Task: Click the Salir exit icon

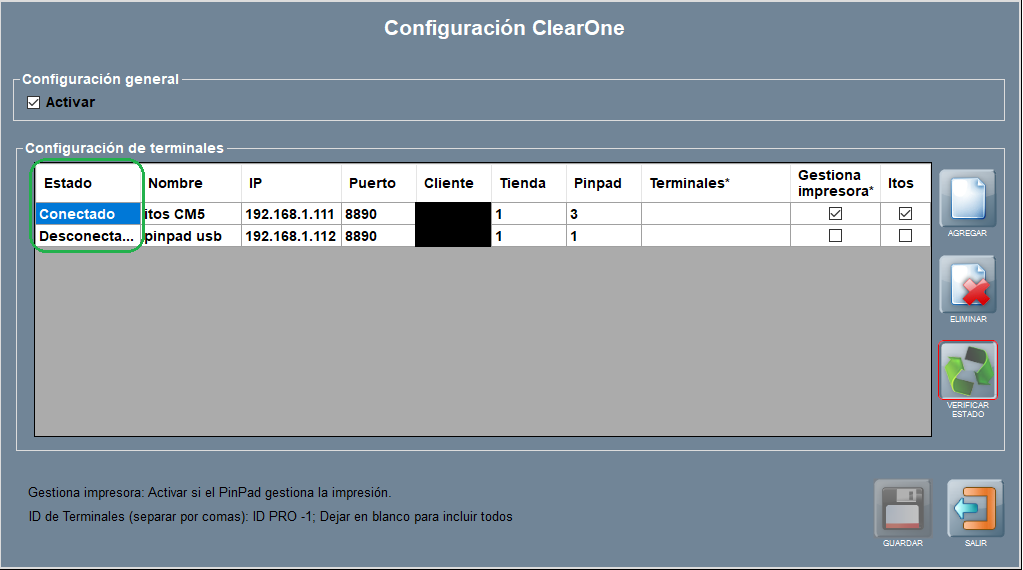Action: [x=975, y=509]
